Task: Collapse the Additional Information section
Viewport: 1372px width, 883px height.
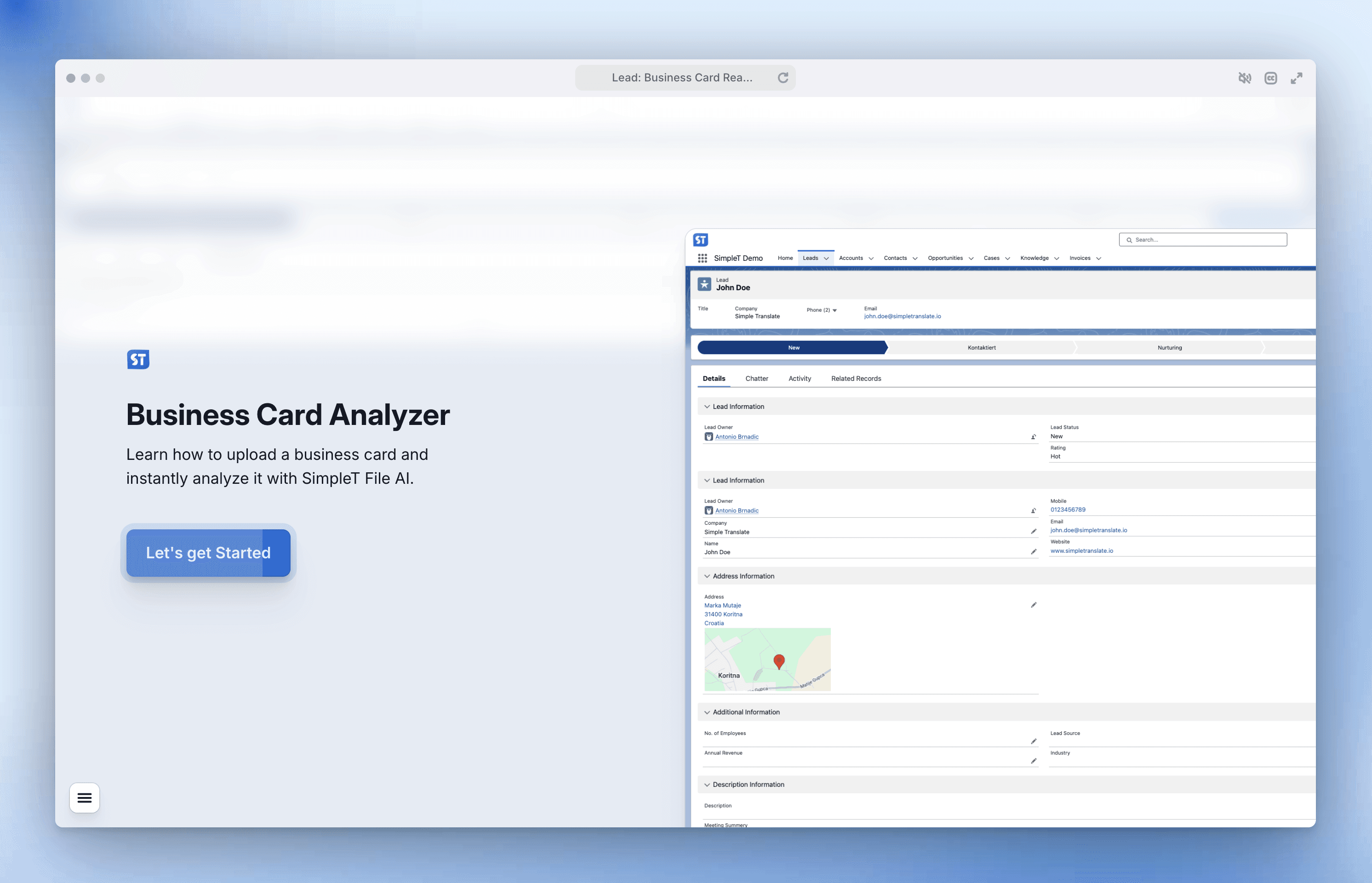Action: click(707, 712)
